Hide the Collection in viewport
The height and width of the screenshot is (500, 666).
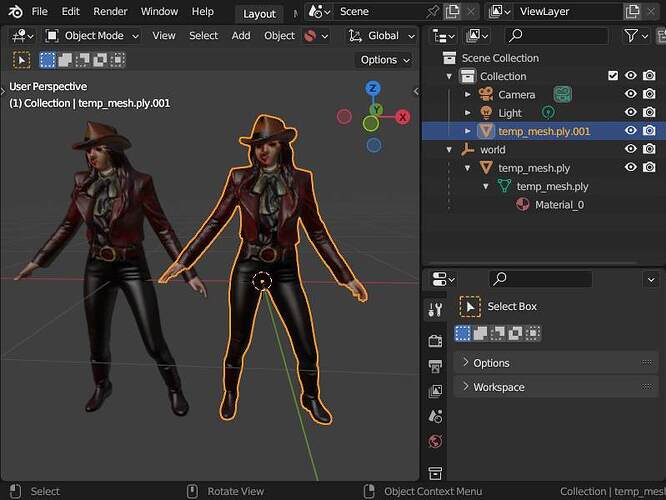pos(631,76)
